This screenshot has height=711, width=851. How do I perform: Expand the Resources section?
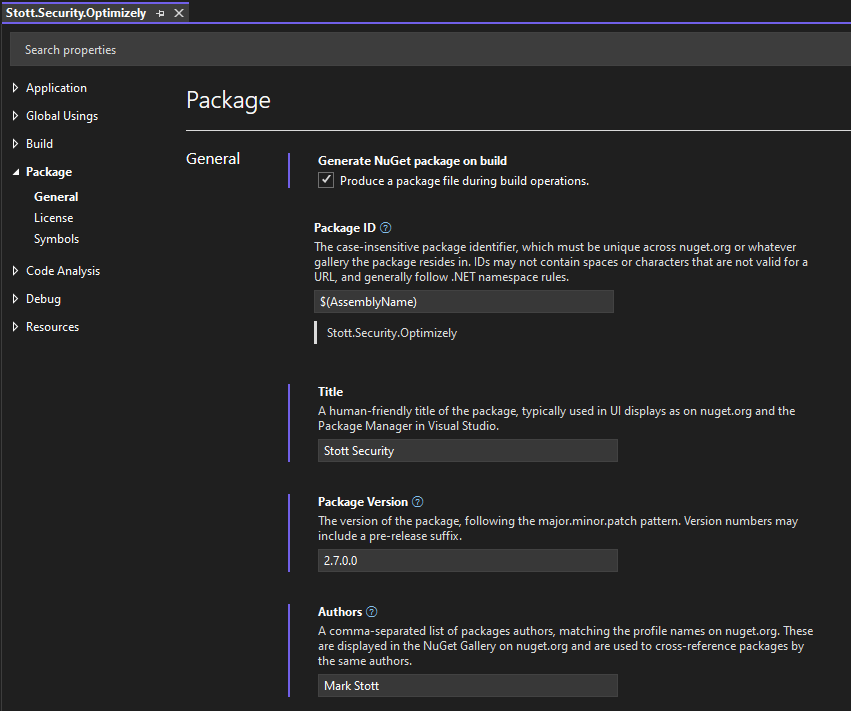[x=16, y=327]
